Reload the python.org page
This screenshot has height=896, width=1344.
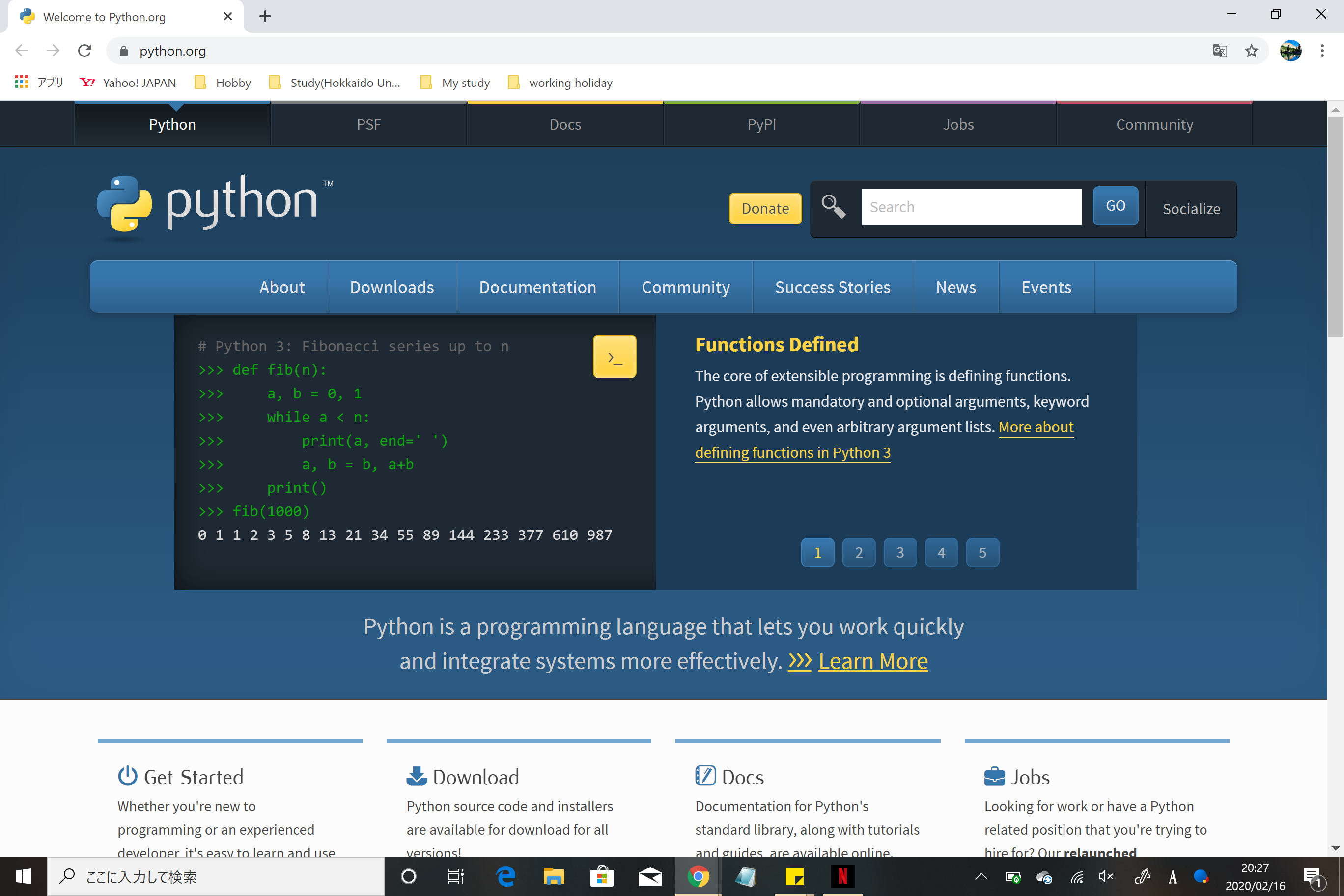tap(84, 51)
